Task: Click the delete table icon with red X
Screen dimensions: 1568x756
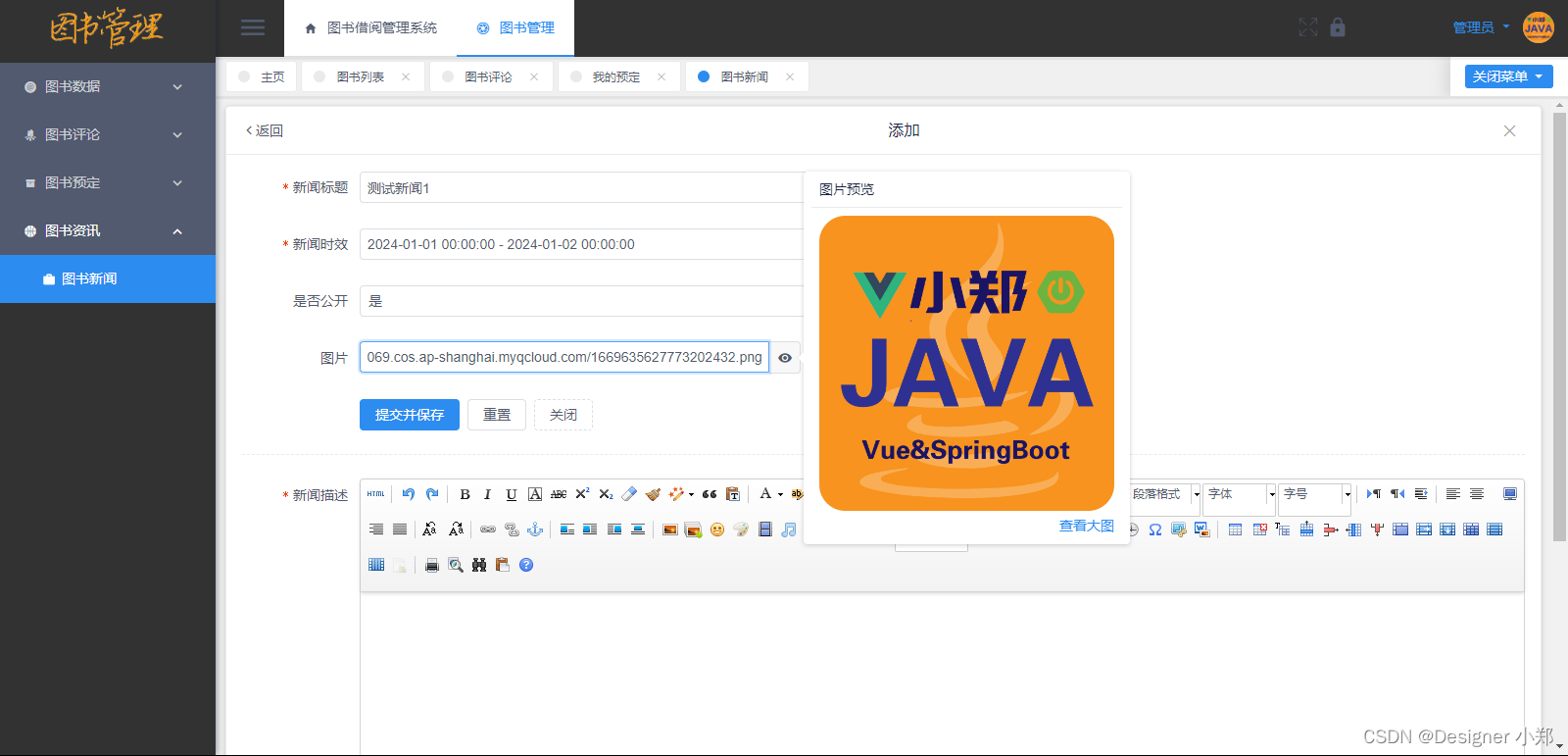Action: tap(1259, 529)
